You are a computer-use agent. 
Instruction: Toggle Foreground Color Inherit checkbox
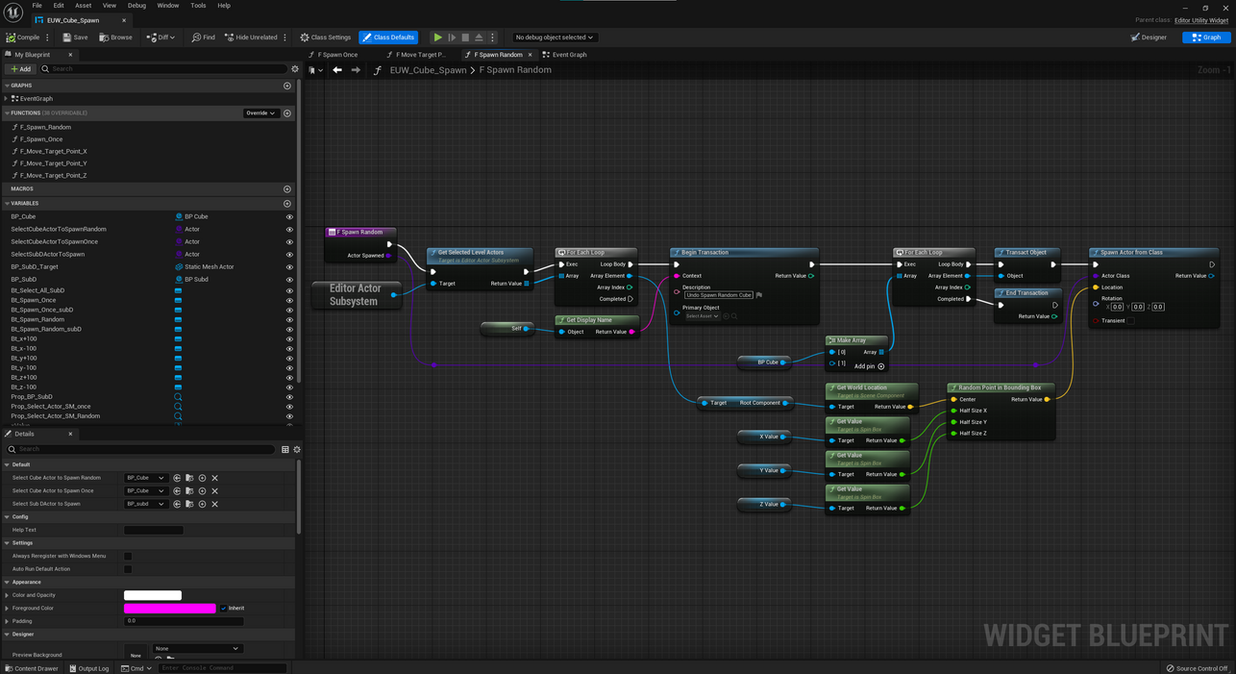point(223,608)
